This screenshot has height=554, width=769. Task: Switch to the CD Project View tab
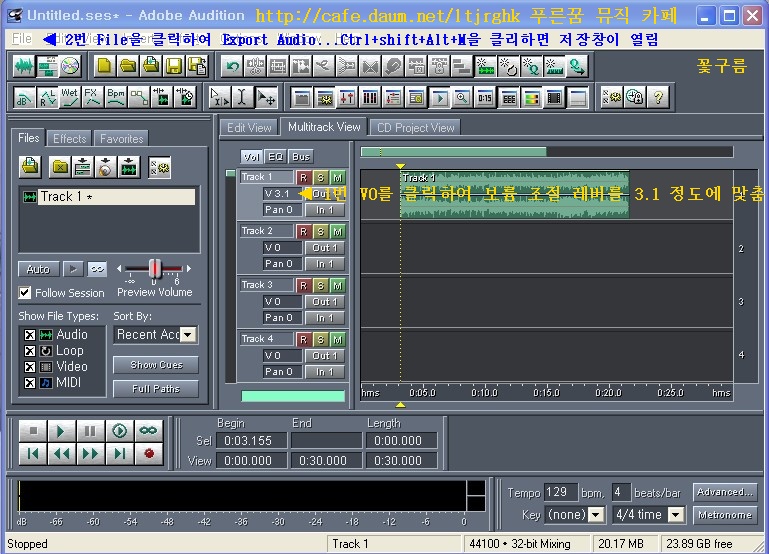tap(415, 128)
